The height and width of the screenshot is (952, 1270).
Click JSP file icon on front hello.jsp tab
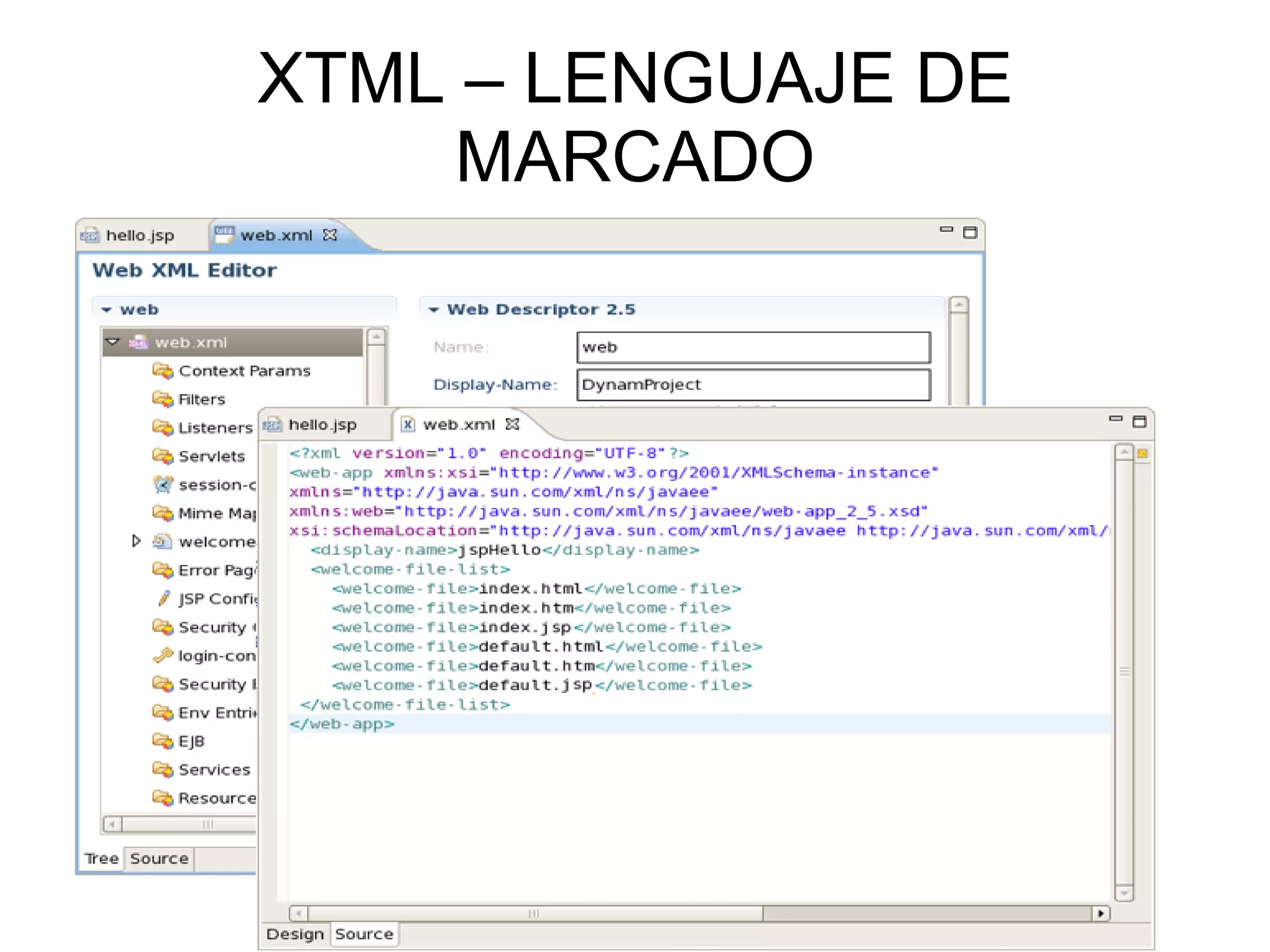coord(272,425)
